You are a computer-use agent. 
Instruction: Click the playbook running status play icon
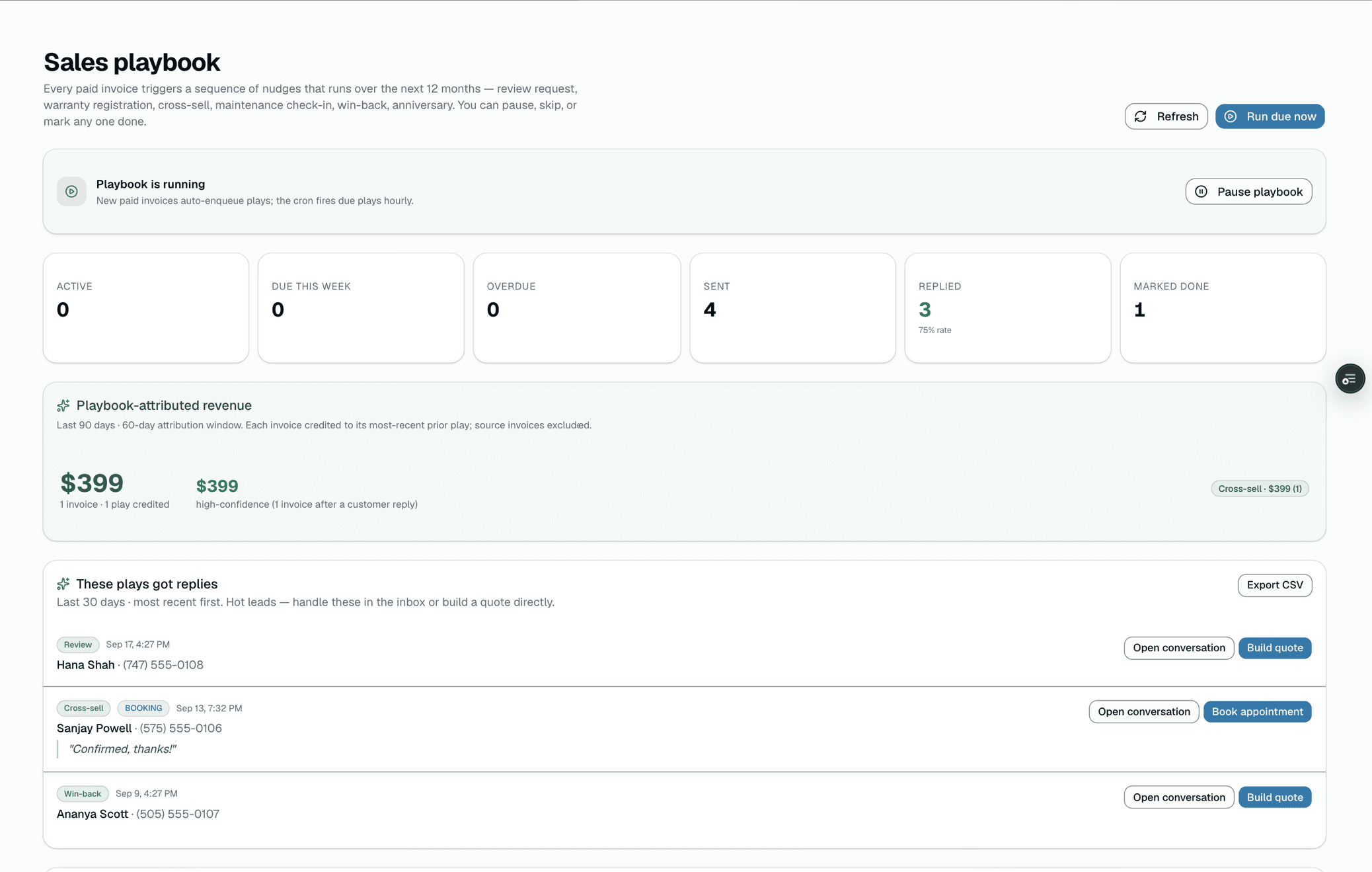(71, 192)
